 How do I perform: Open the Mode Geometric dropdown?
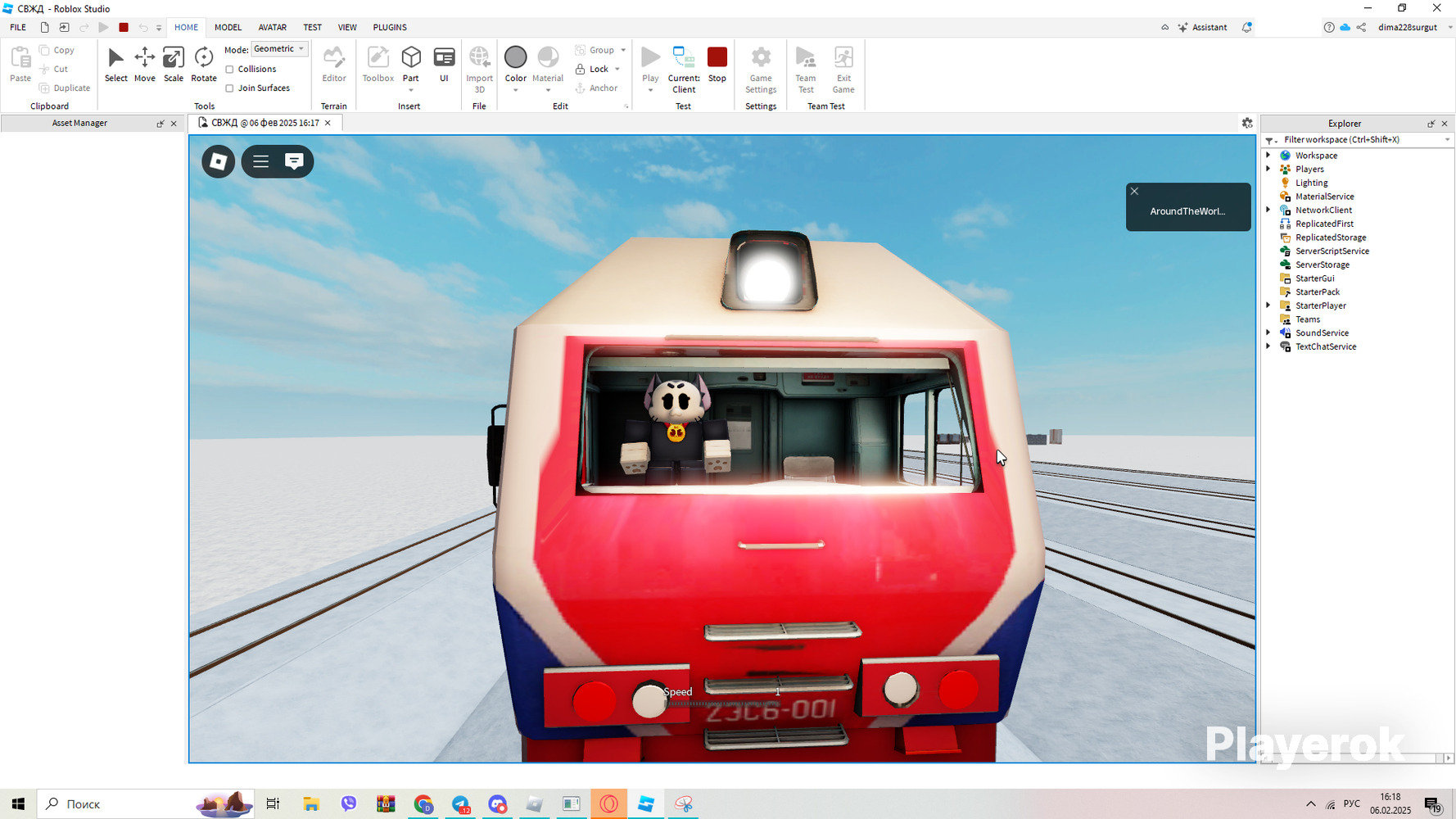[x=279, y=49]
